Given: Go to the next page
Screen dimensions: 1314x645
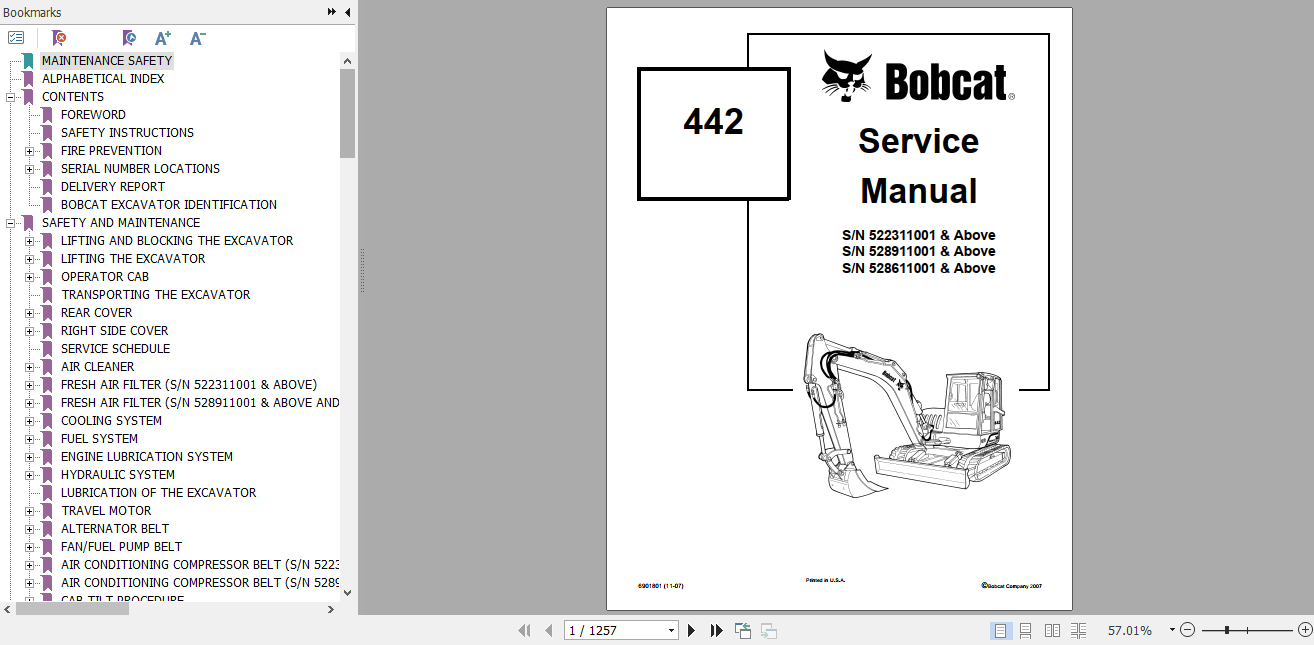Looking at the screenshot, I should [x=691, y=630].
